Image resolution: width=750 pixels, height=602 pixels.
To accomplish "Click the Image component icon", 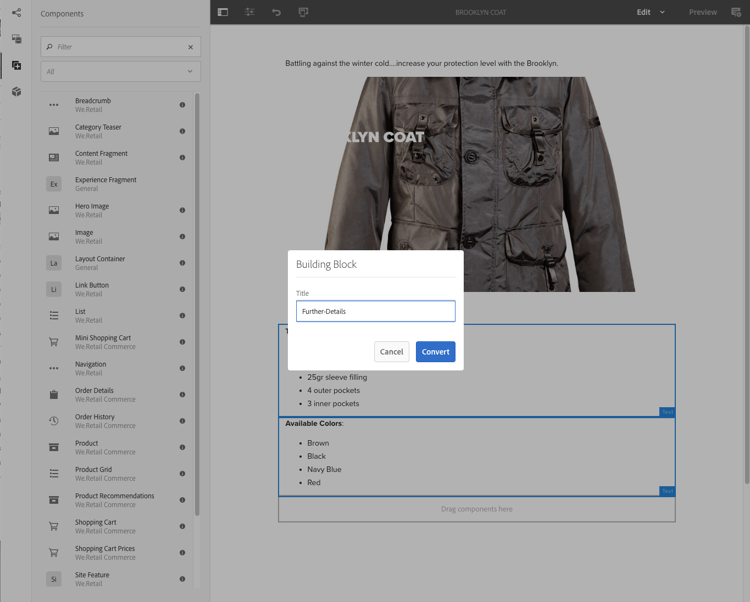I will (x=54, y=236).
